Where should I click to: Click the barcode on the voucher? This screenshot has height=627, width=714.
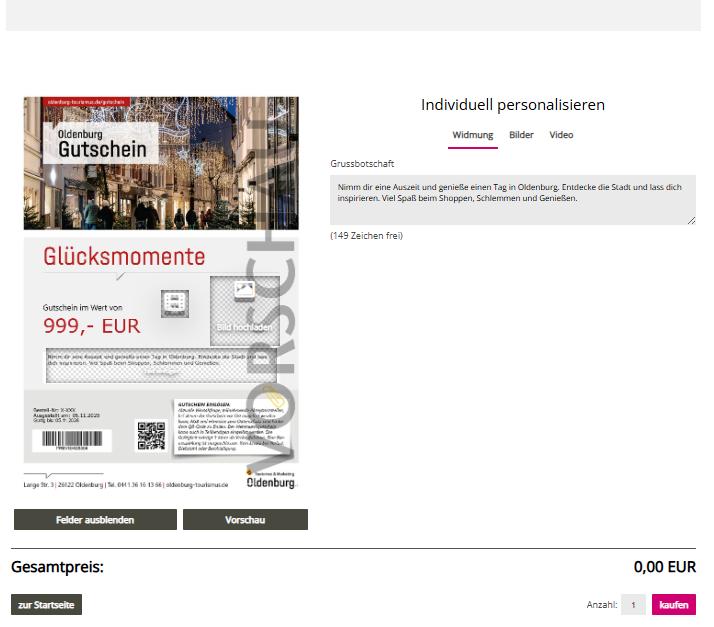[x=77, y=440]
